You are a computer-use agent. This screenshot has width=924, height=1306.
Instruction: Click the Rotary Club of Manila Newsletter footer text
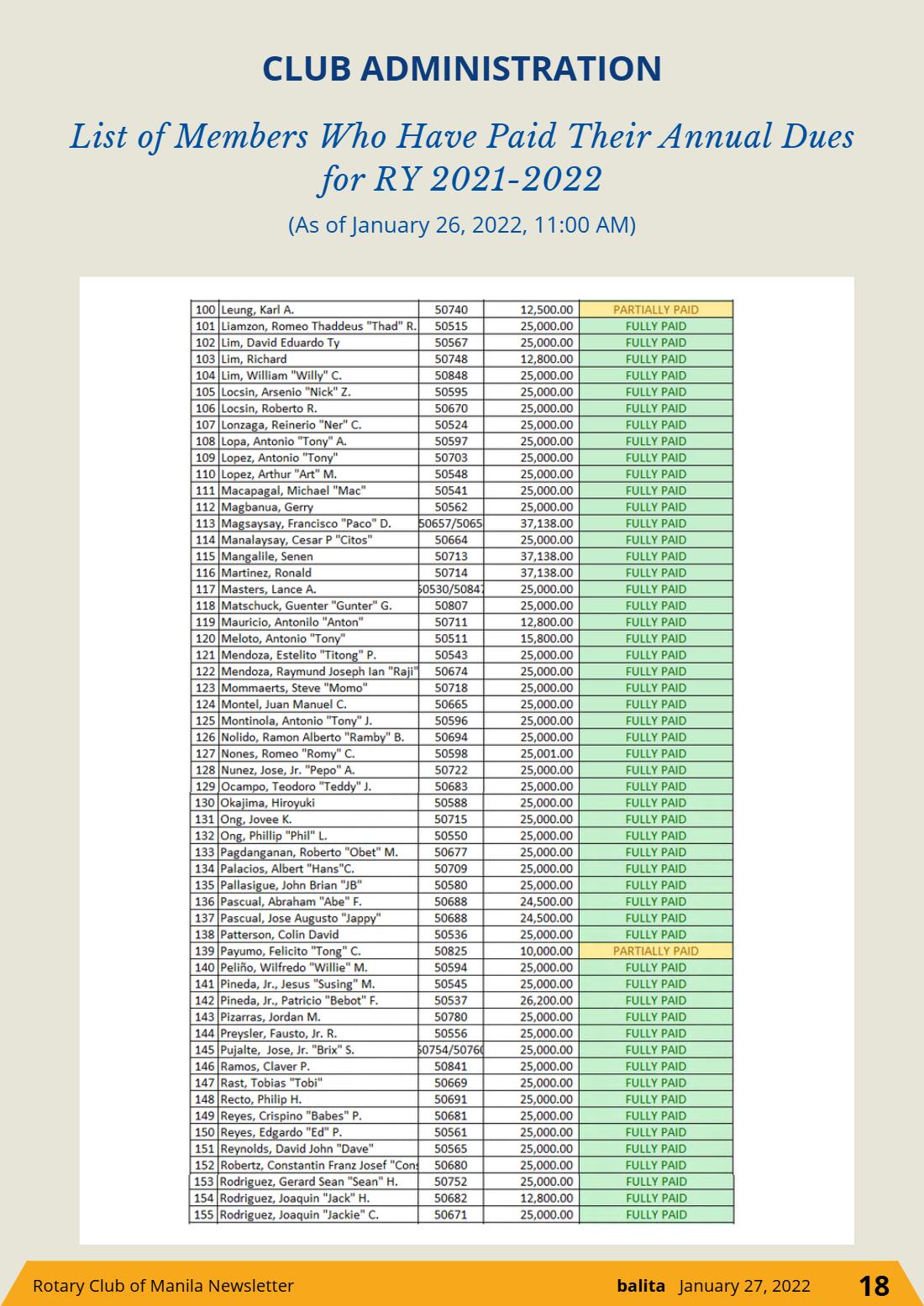pos(163,1286)
